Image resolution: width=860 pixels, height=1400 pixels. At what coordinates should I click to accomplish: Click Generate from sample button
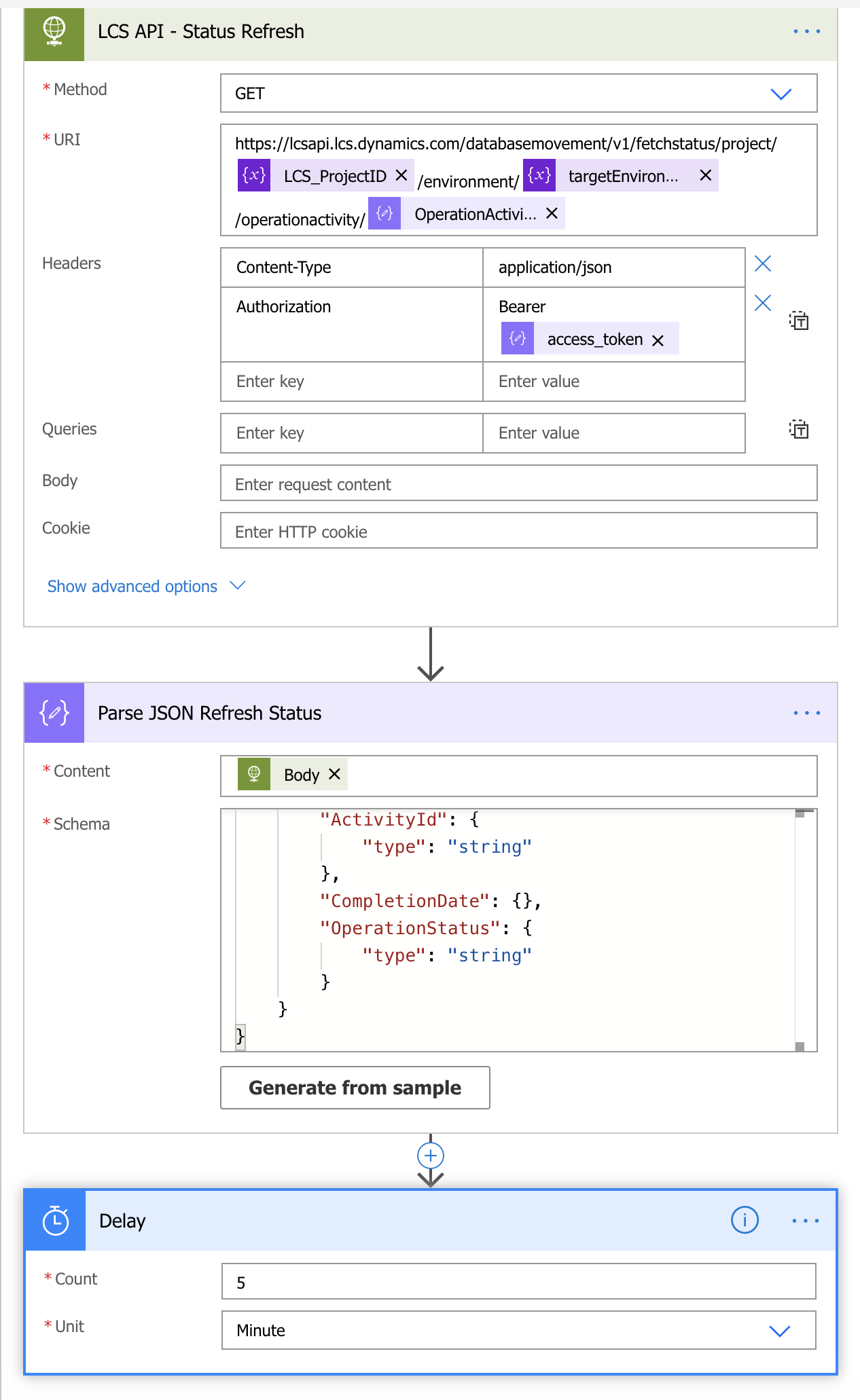click(x=355, y=1088)
